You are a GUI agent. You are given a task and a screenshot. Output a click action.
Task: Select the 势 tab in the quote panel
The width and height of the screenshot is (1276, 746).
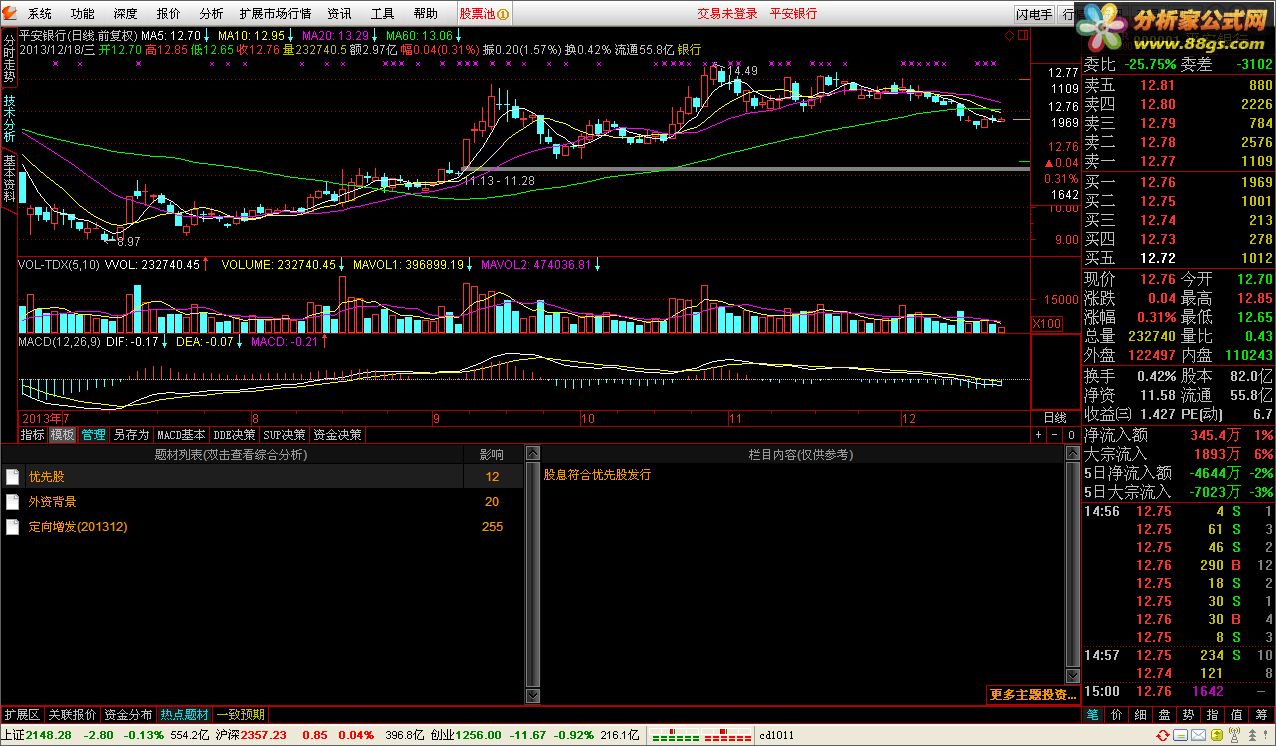point(1189,715)
